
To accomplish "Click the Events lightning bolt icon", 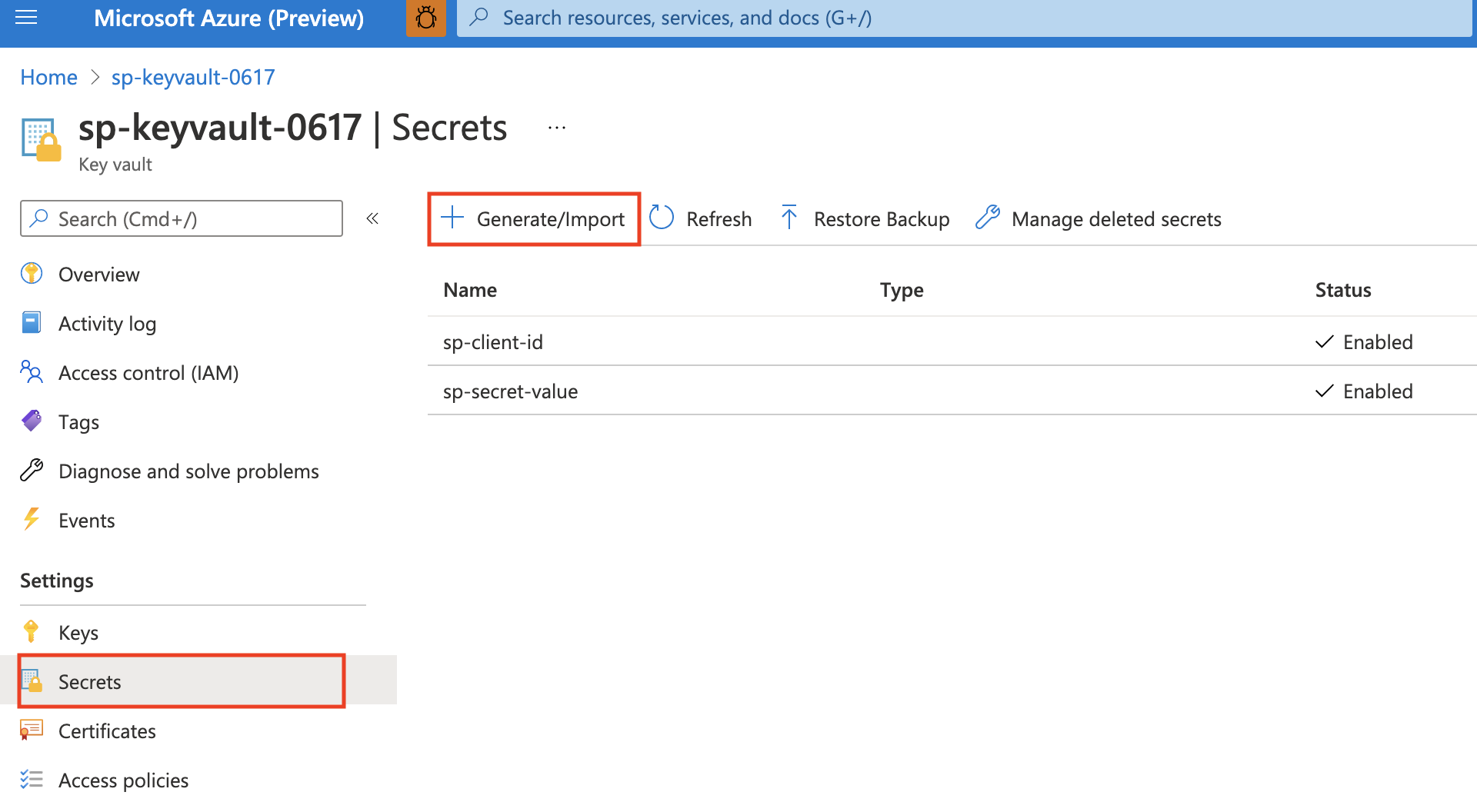I will 31,520.
